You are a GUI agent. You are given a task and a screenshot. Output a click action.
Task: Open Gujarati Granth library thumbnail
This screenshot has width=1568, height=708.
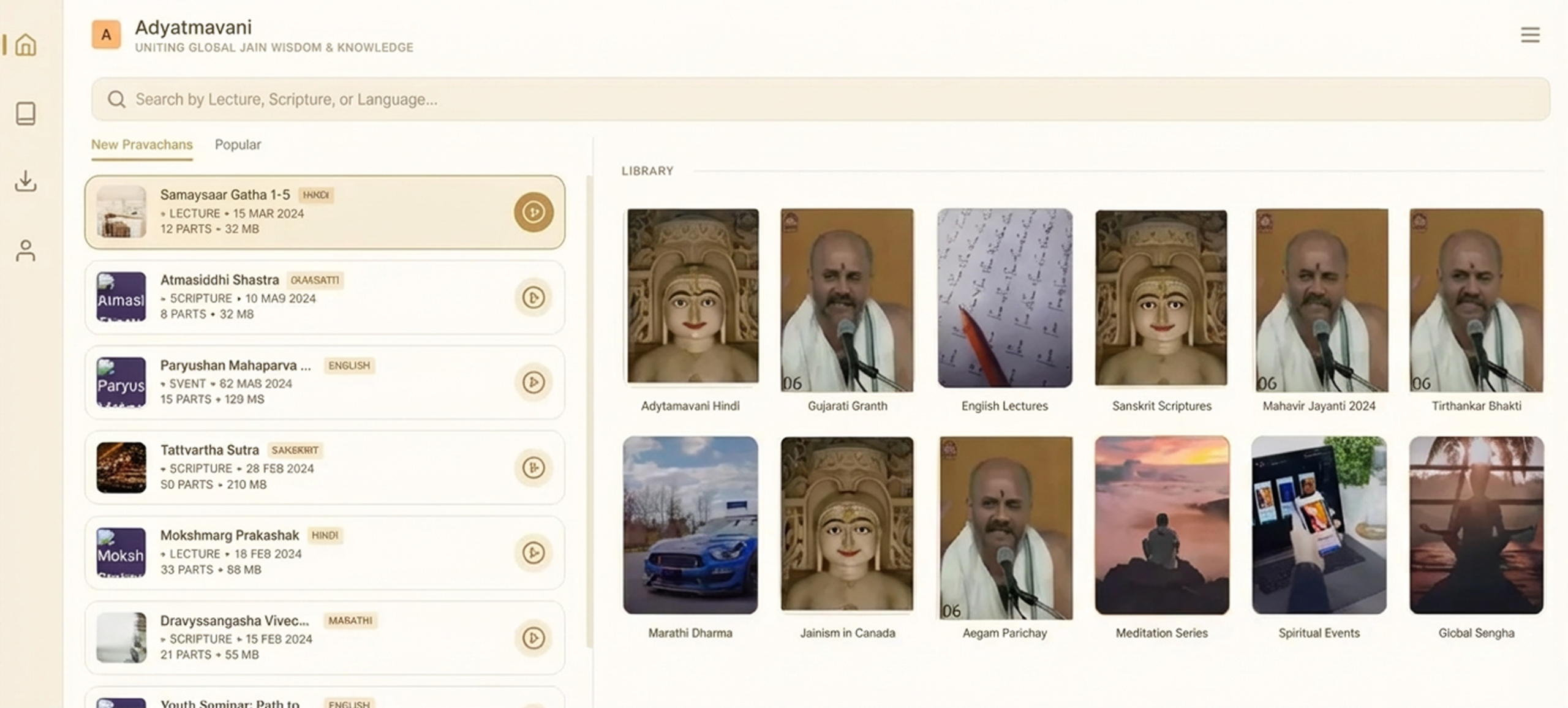(847, 300)
